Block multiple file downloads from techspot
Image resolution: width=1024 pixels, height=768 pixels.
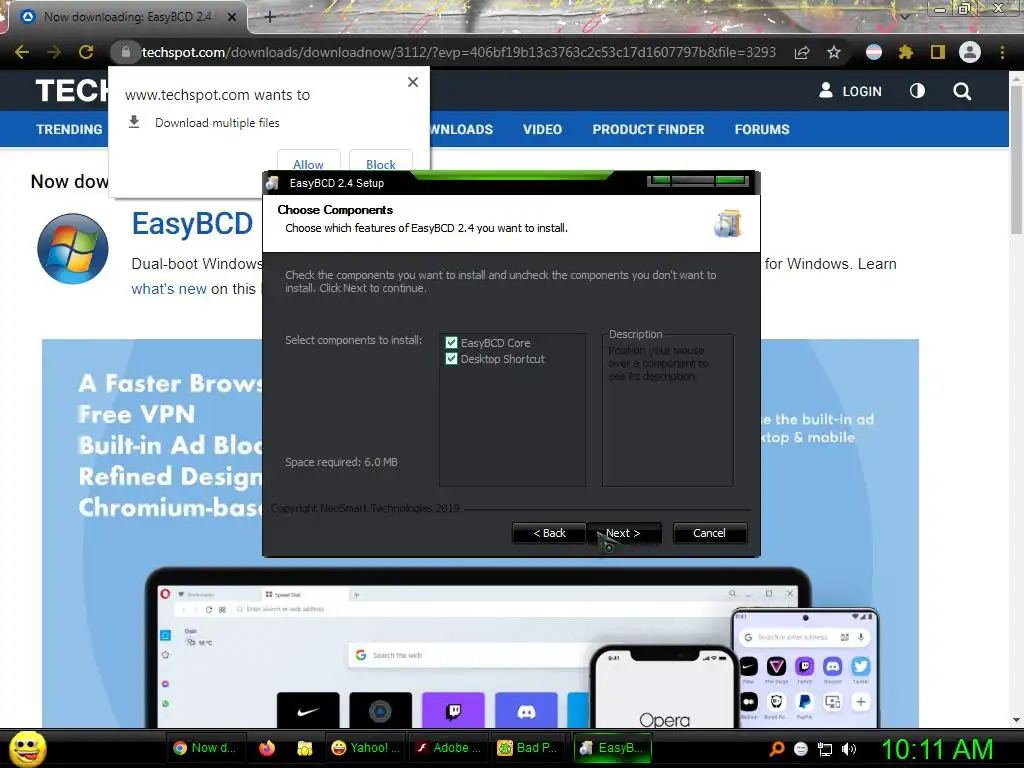pos(381,163)
